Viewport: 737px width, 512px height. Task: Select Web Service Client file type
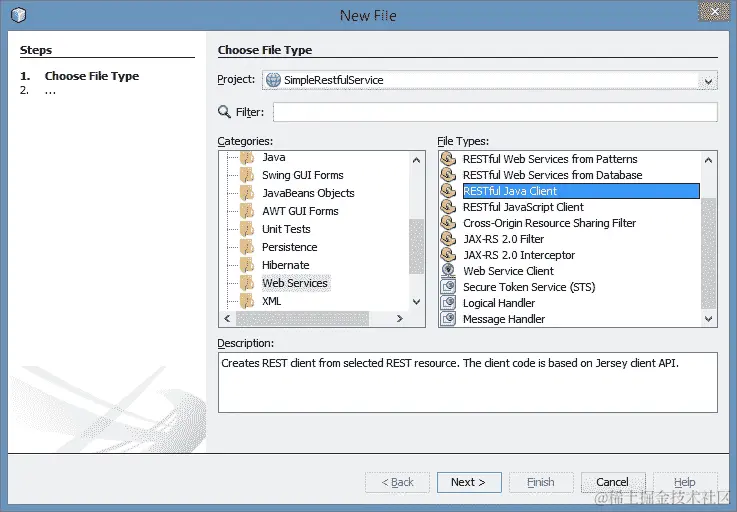pyautogui.click(x=509, y=271)
